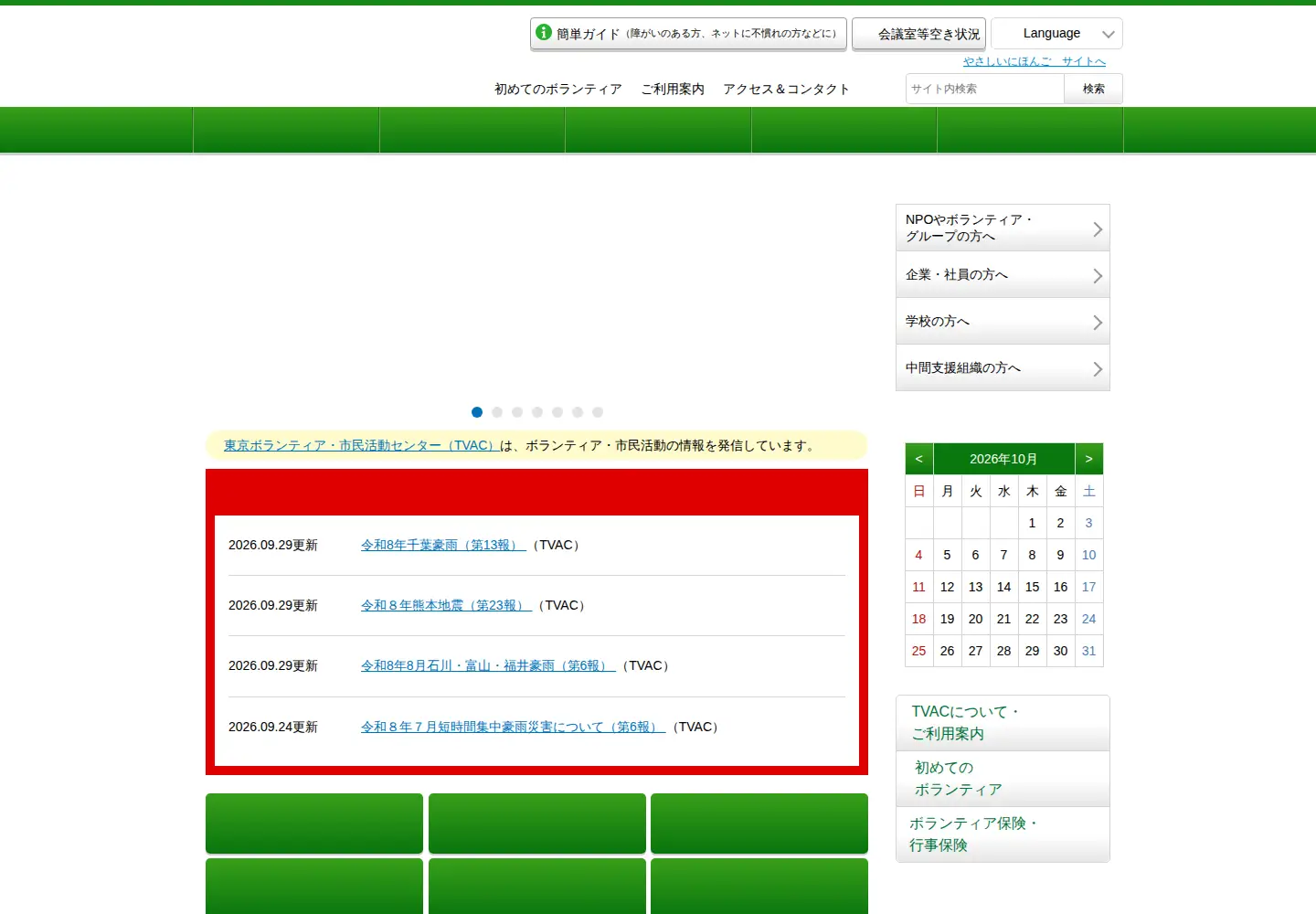Viewport: 1316px width, 914px height.
Task: Select October 4 in the calendar
Action: point(918,555)
